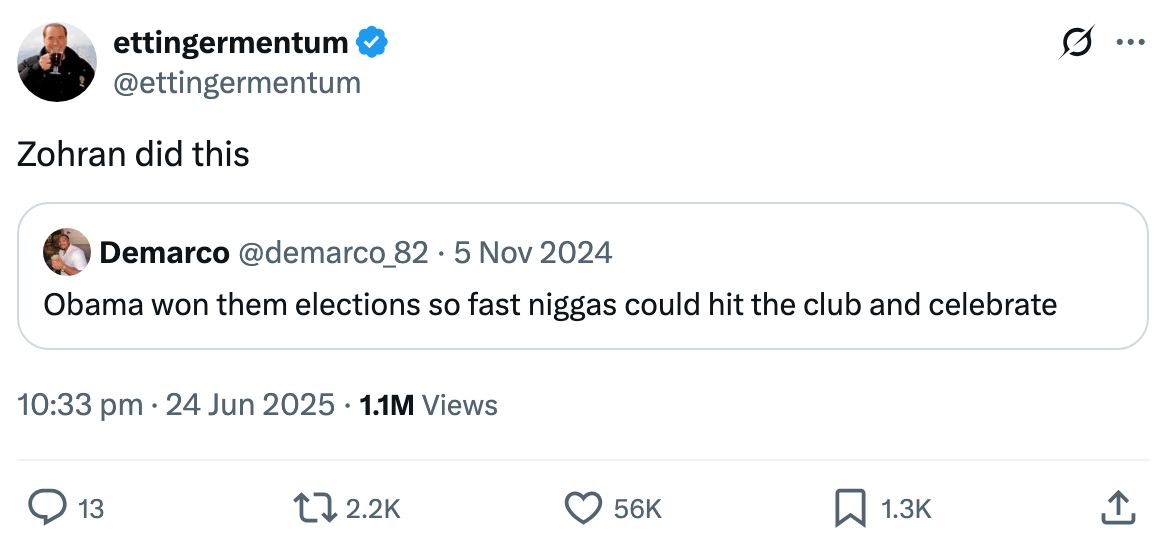Image resolution: width=1168 pixels, height=548 pixels.
Task: Click the 2.2K reposts count
Action: 373,509
